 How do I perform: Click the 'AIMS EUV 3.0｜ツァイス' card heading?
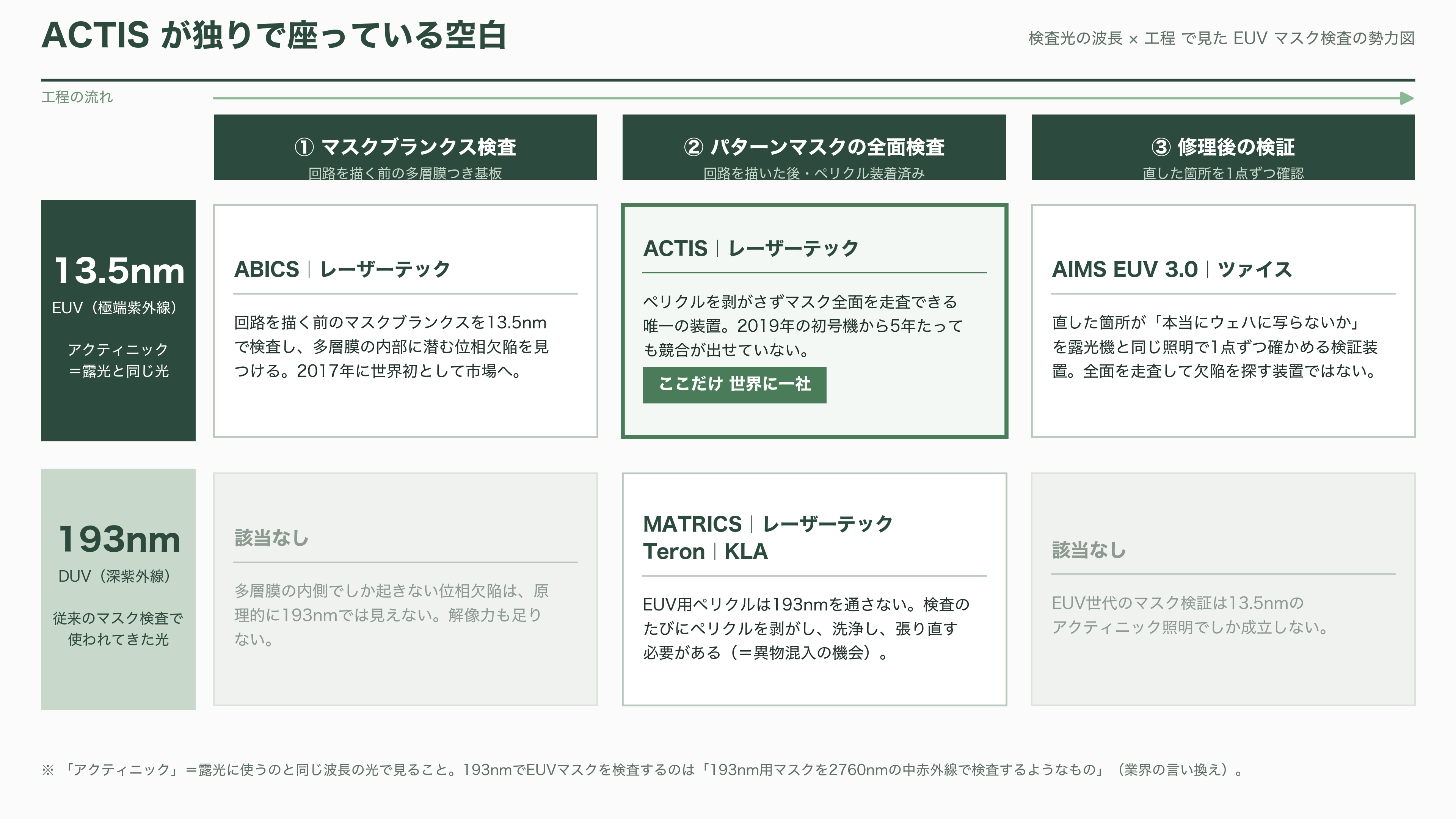pyautogui.click(x=1172, y=270)
